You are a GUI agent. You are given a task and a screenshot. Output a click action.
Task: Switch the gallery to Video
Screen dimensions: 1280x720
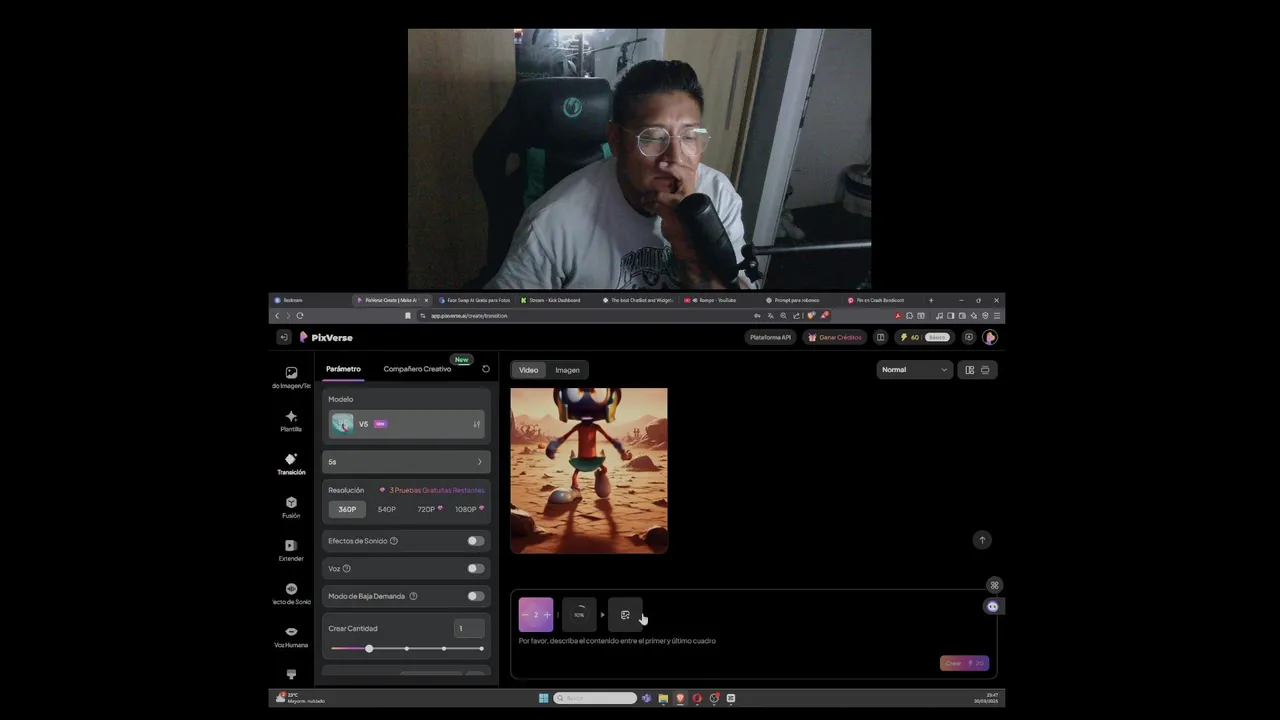[528, 370]
